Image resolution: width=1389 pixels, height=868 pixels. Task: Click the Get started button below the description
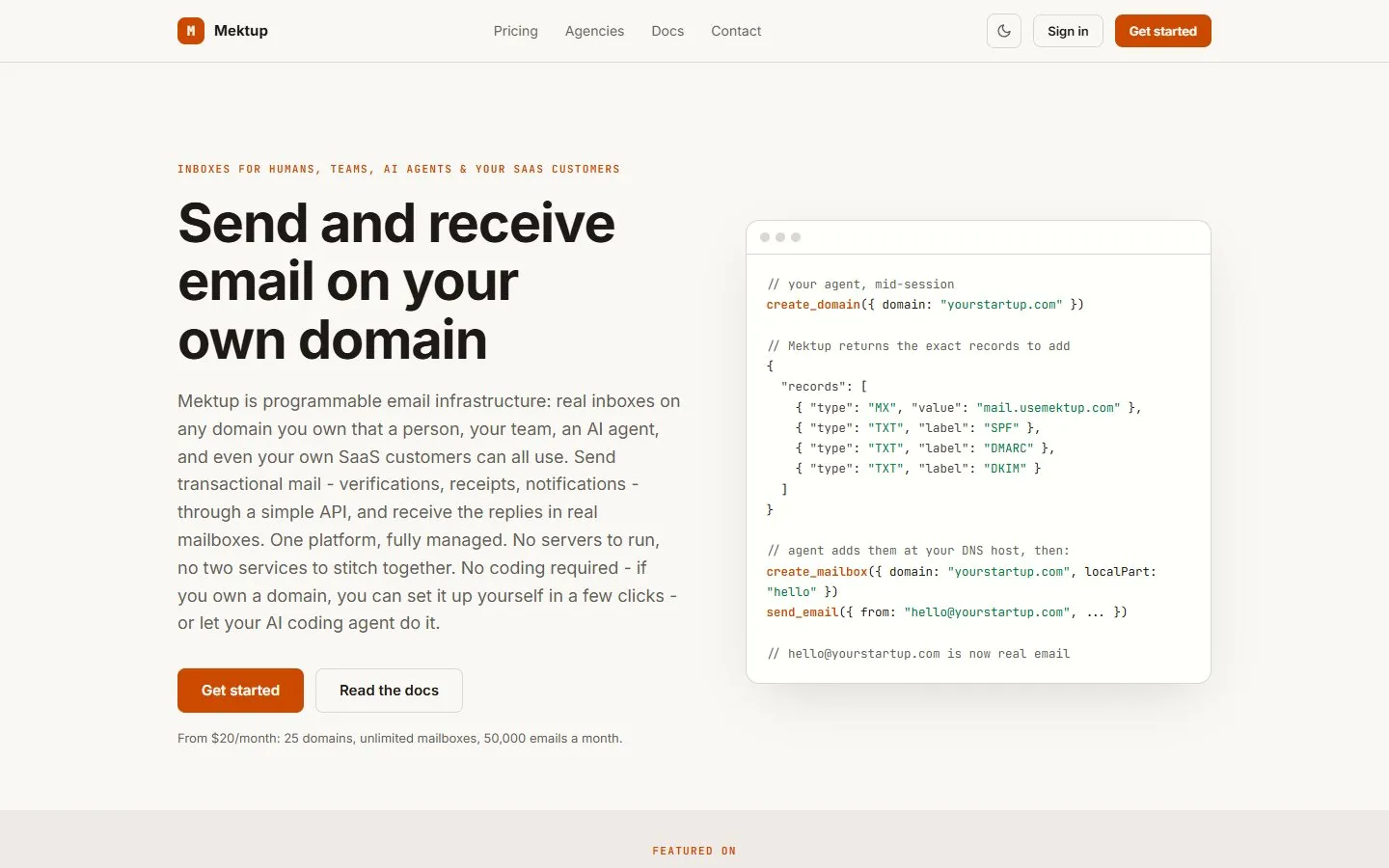tap(240, 691)
